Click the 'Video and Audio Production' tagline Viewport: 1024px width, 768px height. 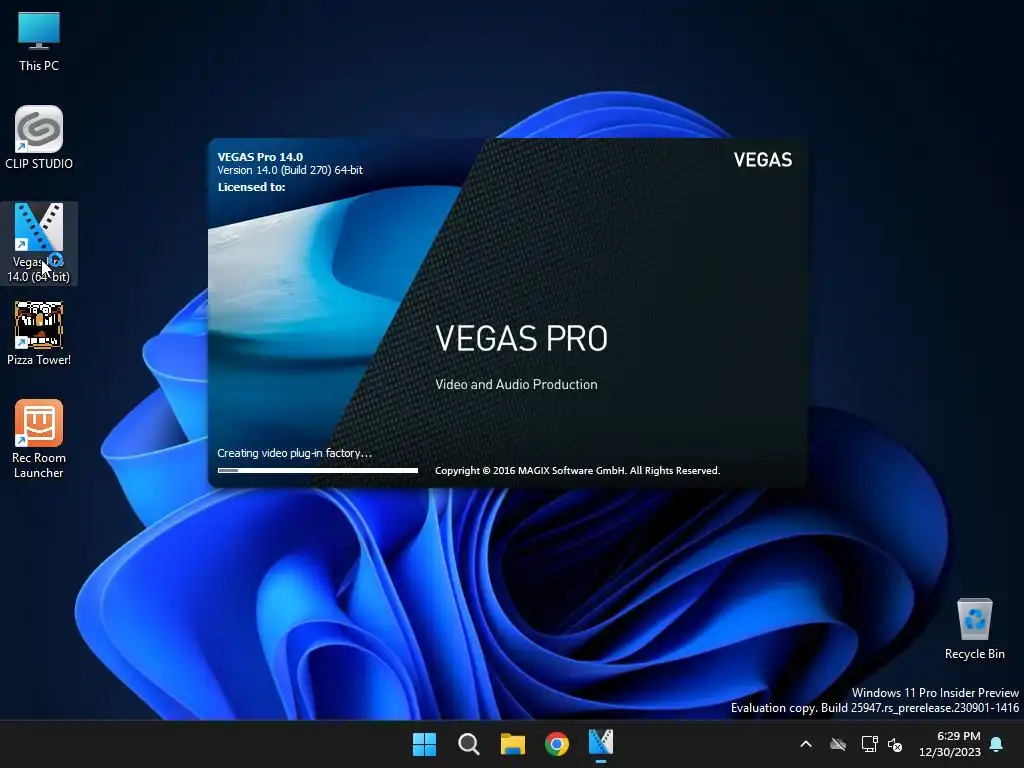click(x=516, y=385)
